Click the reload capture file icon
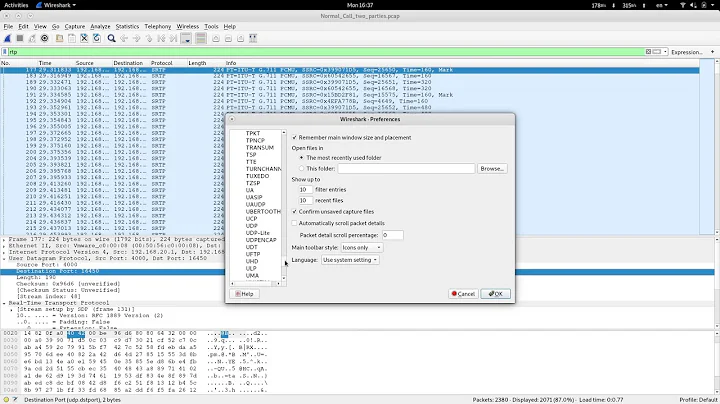 pos(96,39)
